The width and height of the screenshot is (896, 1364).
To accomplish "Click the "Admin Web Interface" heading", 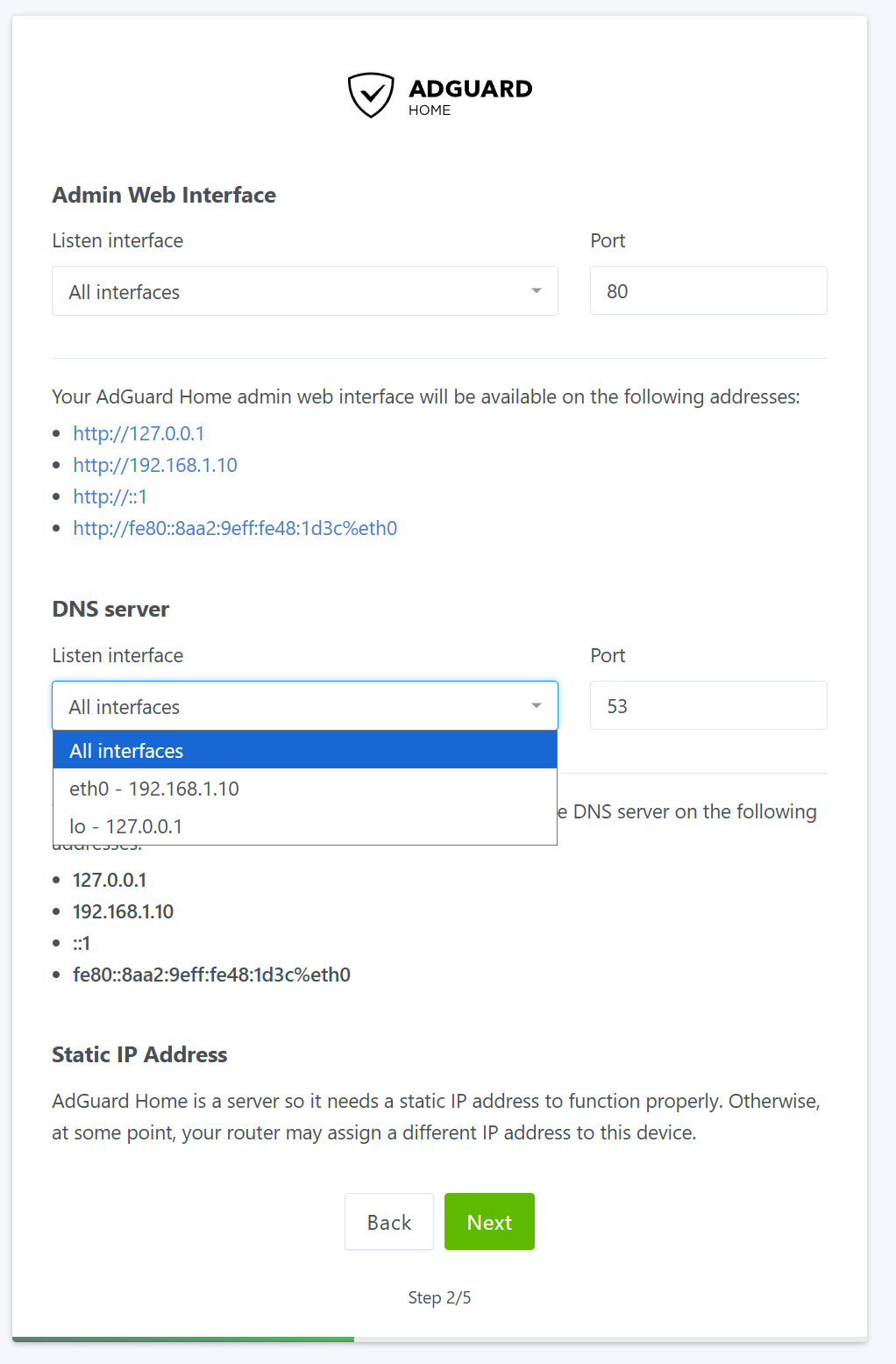I will 164,195.
